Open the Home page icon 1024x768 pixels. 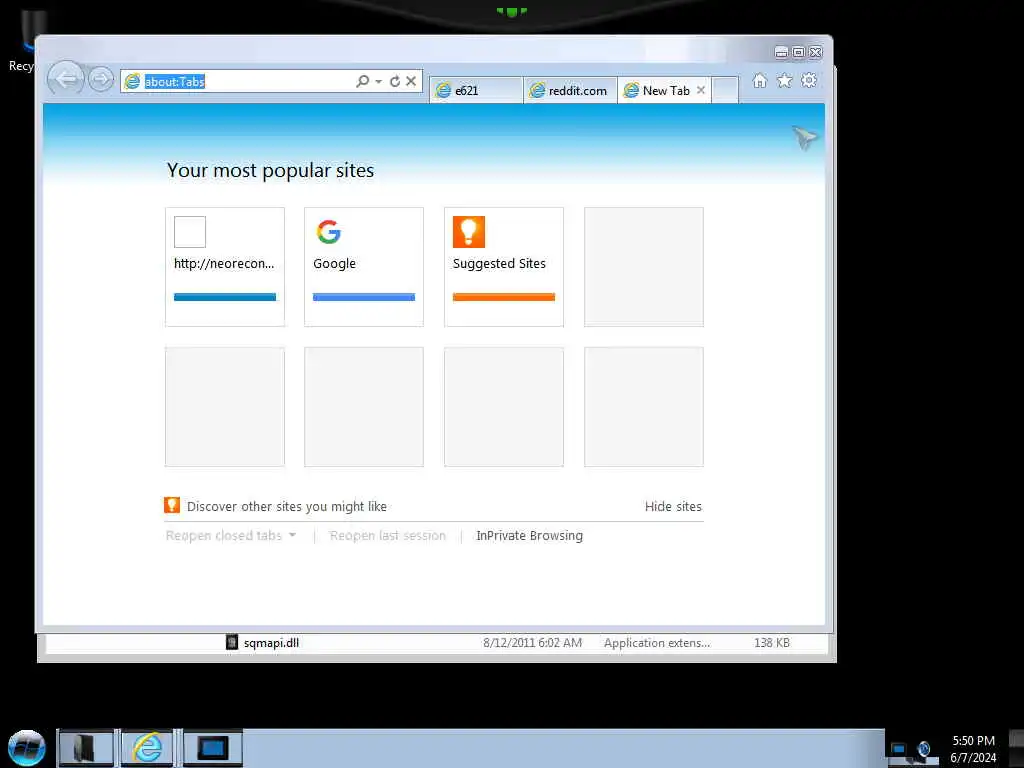coord(760,80)
